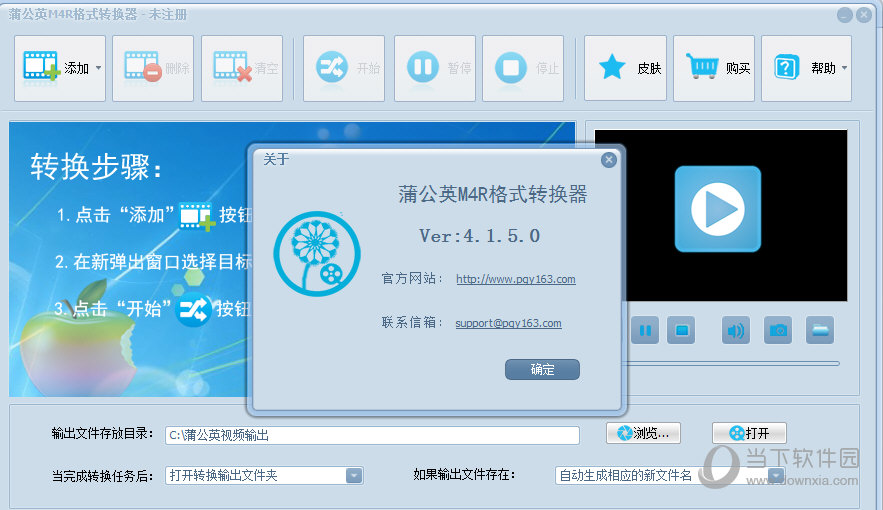The height and width of the screenshot is (510, 883).
Task: Click the Add (添加) toolbar button
Action: (60, 69)
